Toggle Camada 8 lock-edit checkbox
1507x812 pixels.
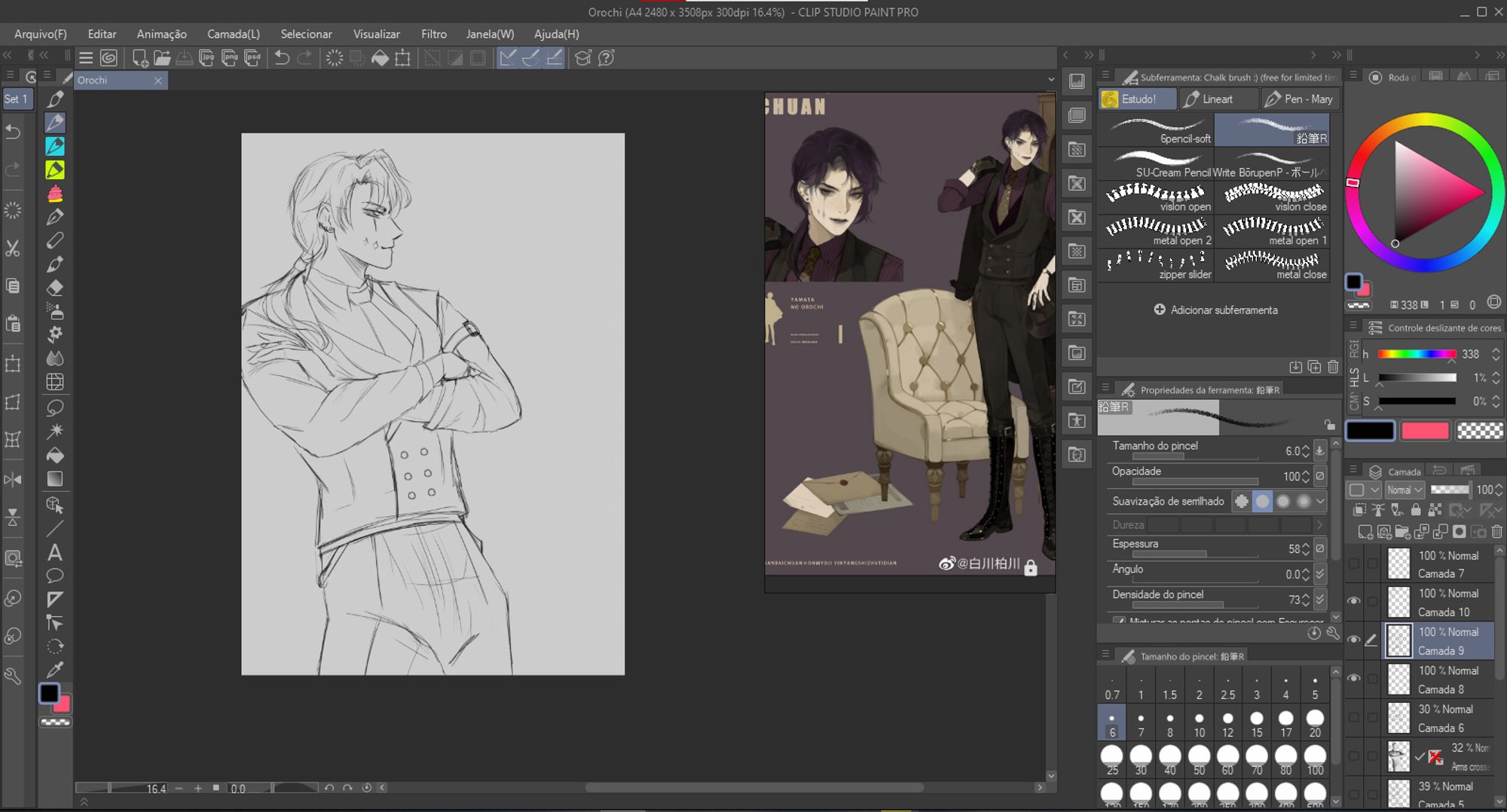tap(1372, 678)
